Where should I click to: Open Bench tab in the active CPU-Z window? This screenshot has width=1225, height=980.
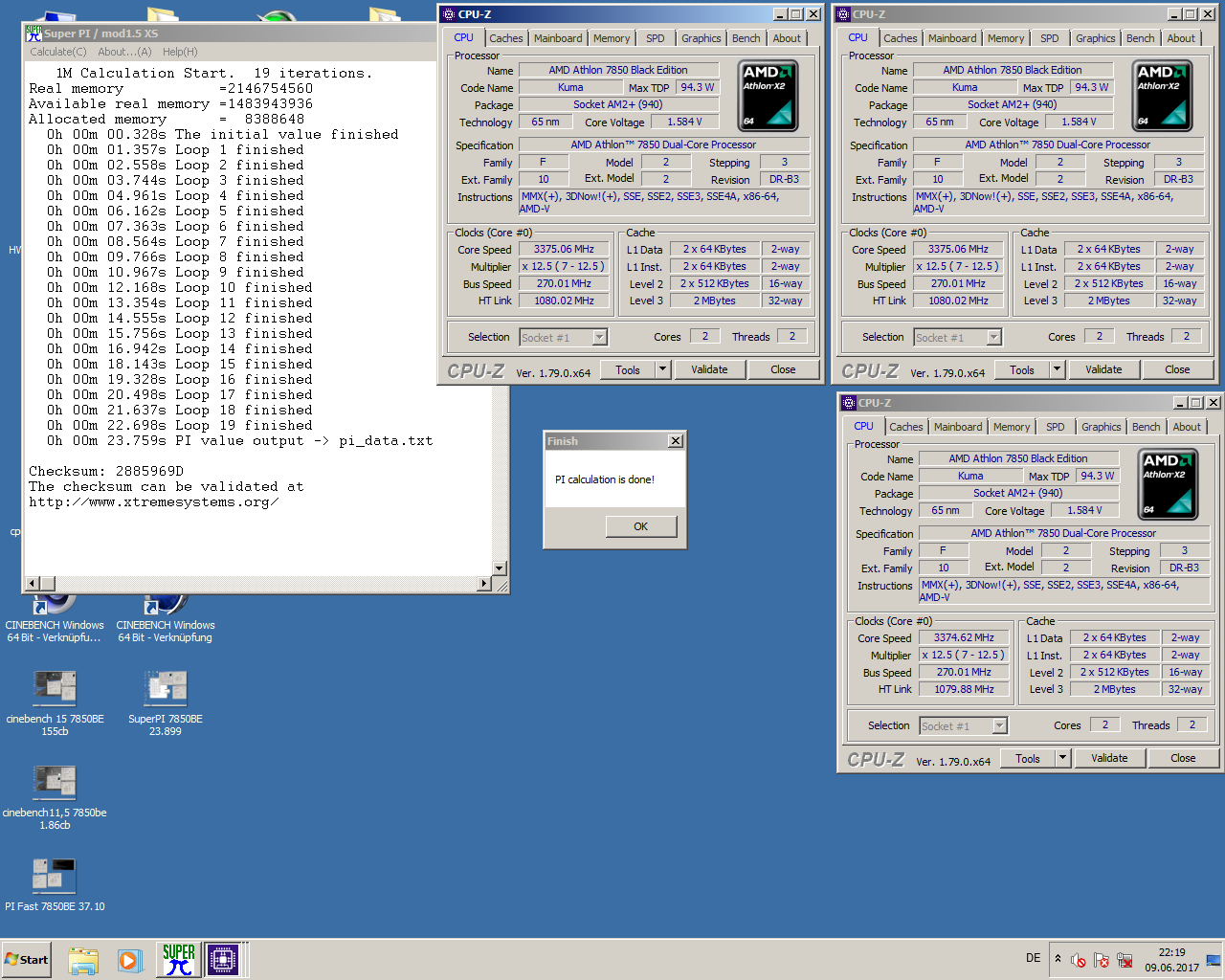[x=746, y=38]
